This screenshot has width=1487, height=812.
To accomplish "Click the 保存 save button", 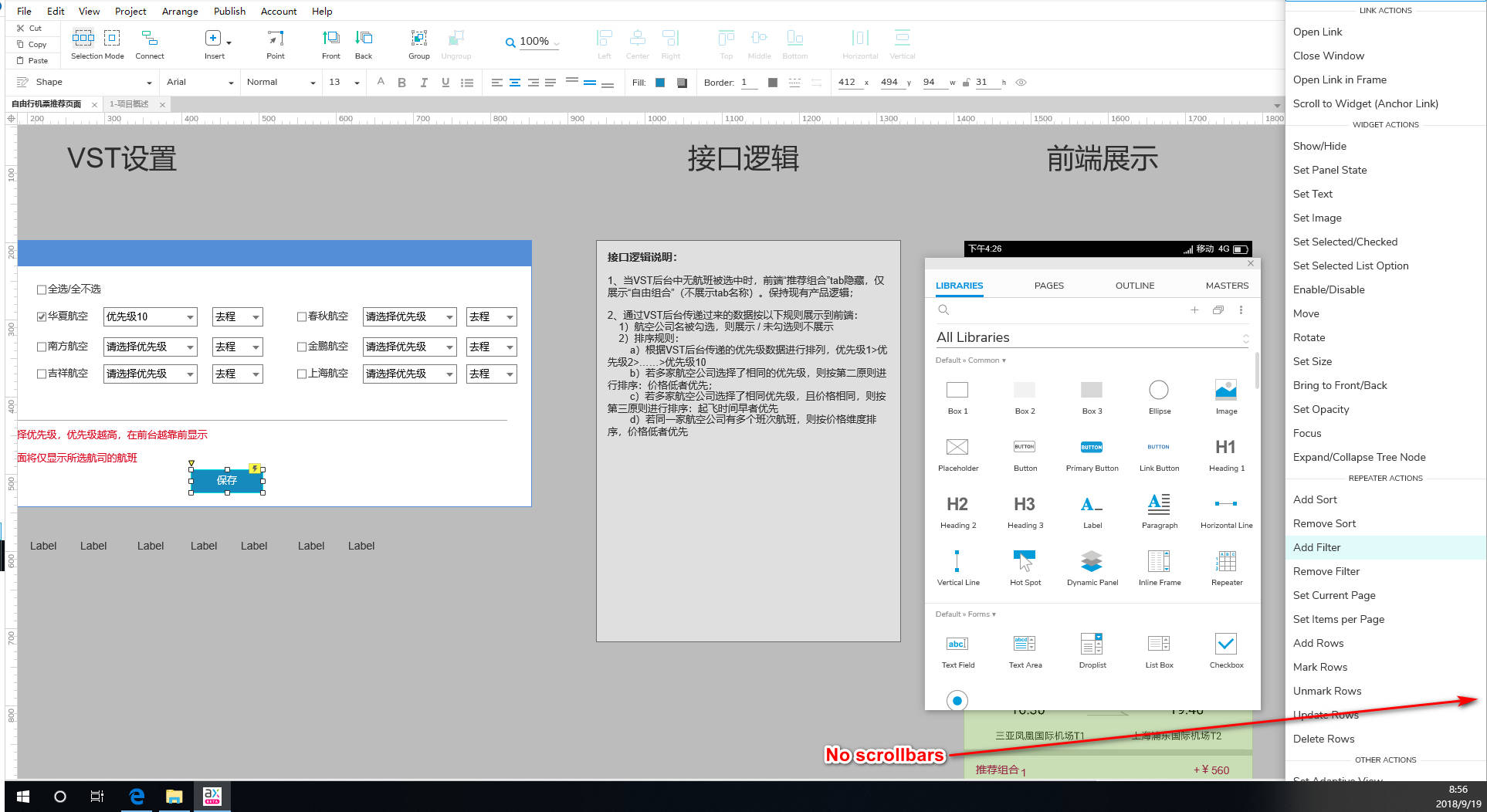I will point(227,480).
